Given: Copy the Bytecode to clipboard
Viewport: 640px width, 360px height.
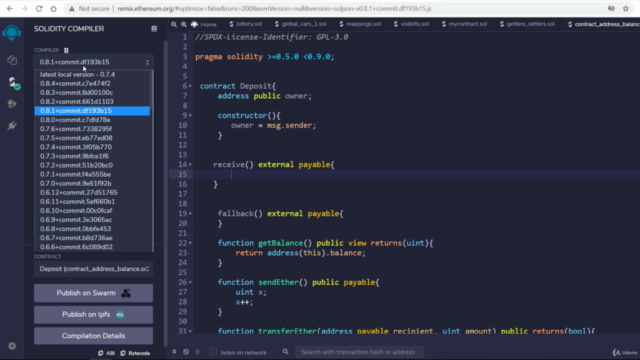Looking at the screenshot, I should 135,353.
